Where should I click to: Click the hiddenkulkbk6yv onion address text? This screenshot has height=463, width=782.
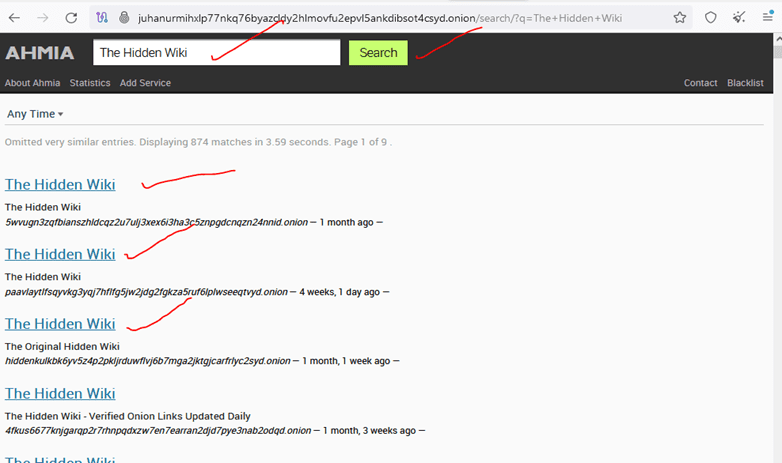148,361
